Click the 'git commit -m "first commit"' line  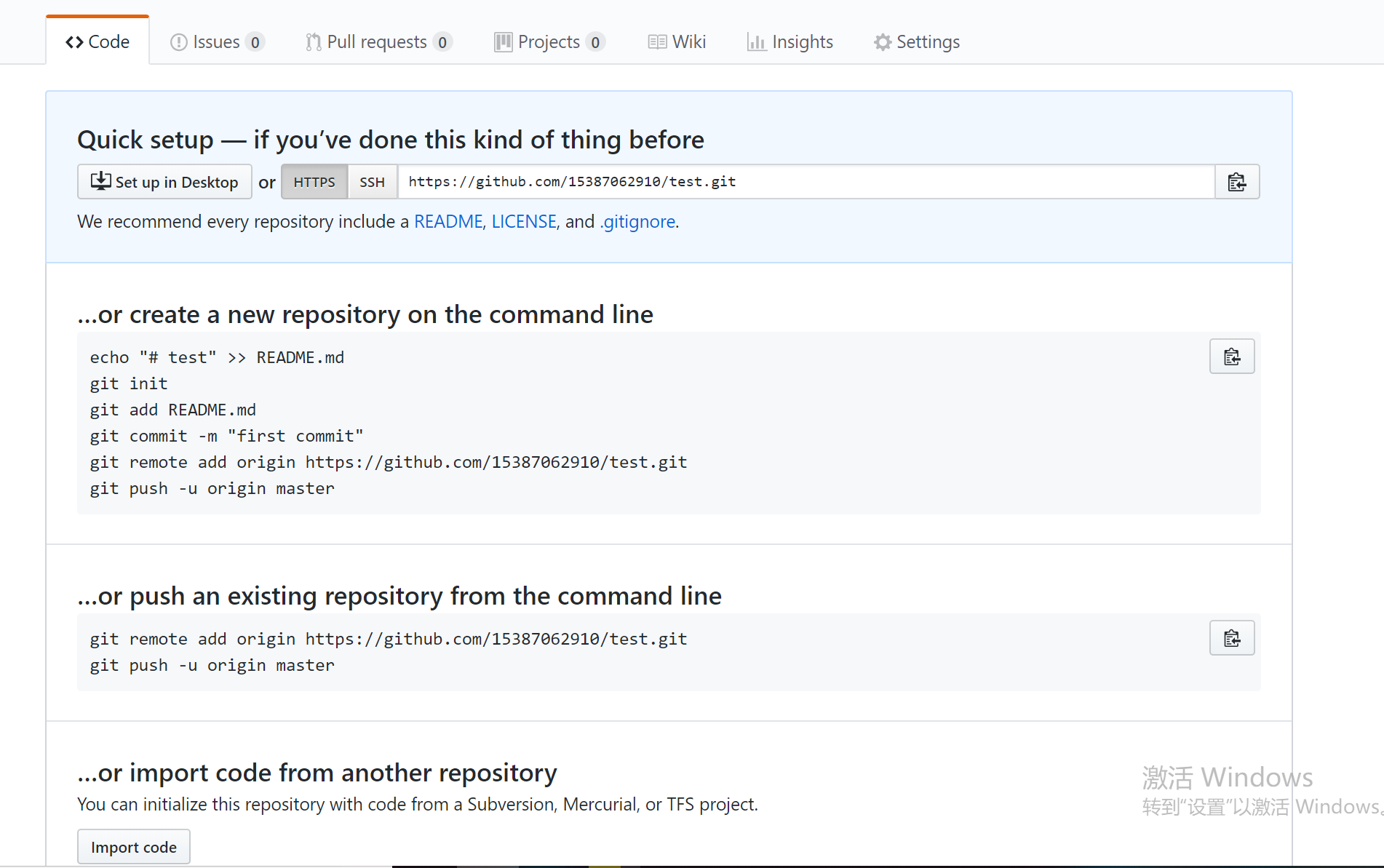[x=226, y=436]
